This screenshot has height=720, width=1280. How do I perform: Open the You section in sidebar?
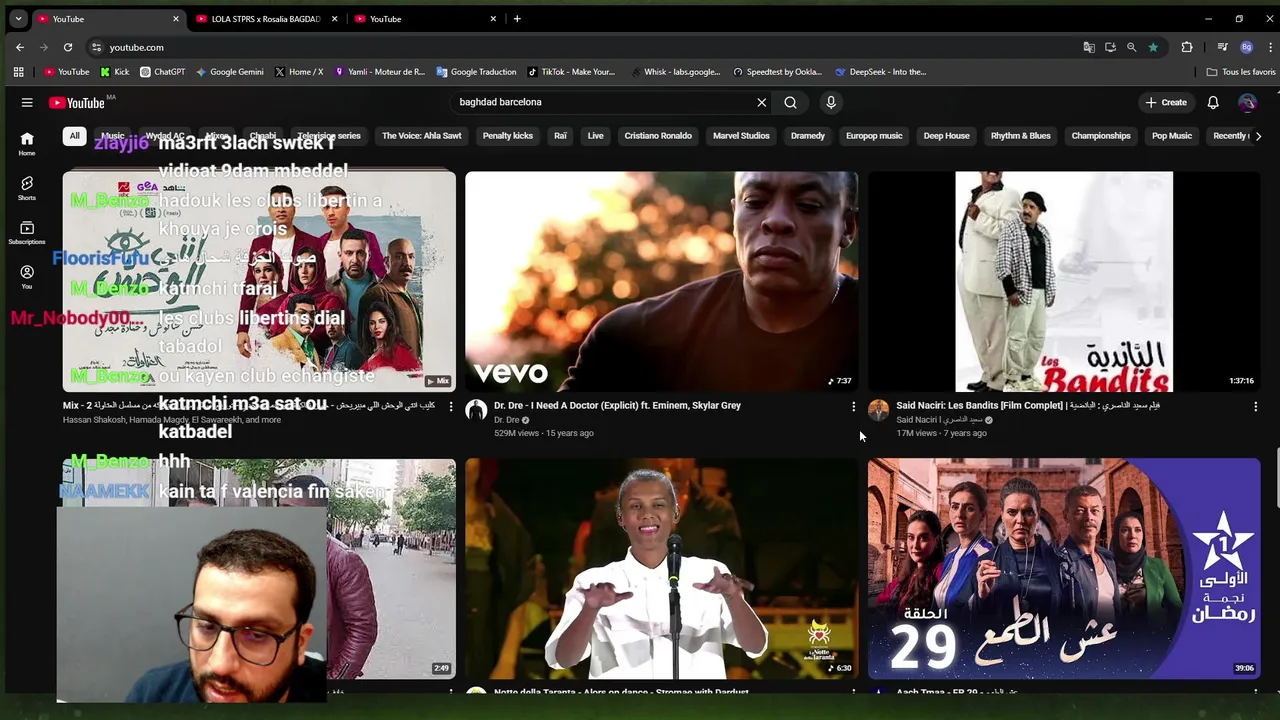[27, 277]
